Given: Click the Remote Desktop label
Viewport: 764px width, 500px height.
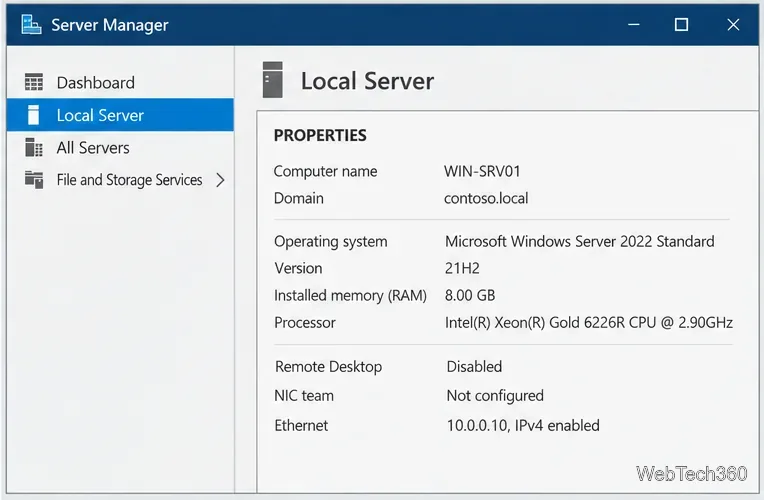Looking at the screenshot, I should (328, 367).
